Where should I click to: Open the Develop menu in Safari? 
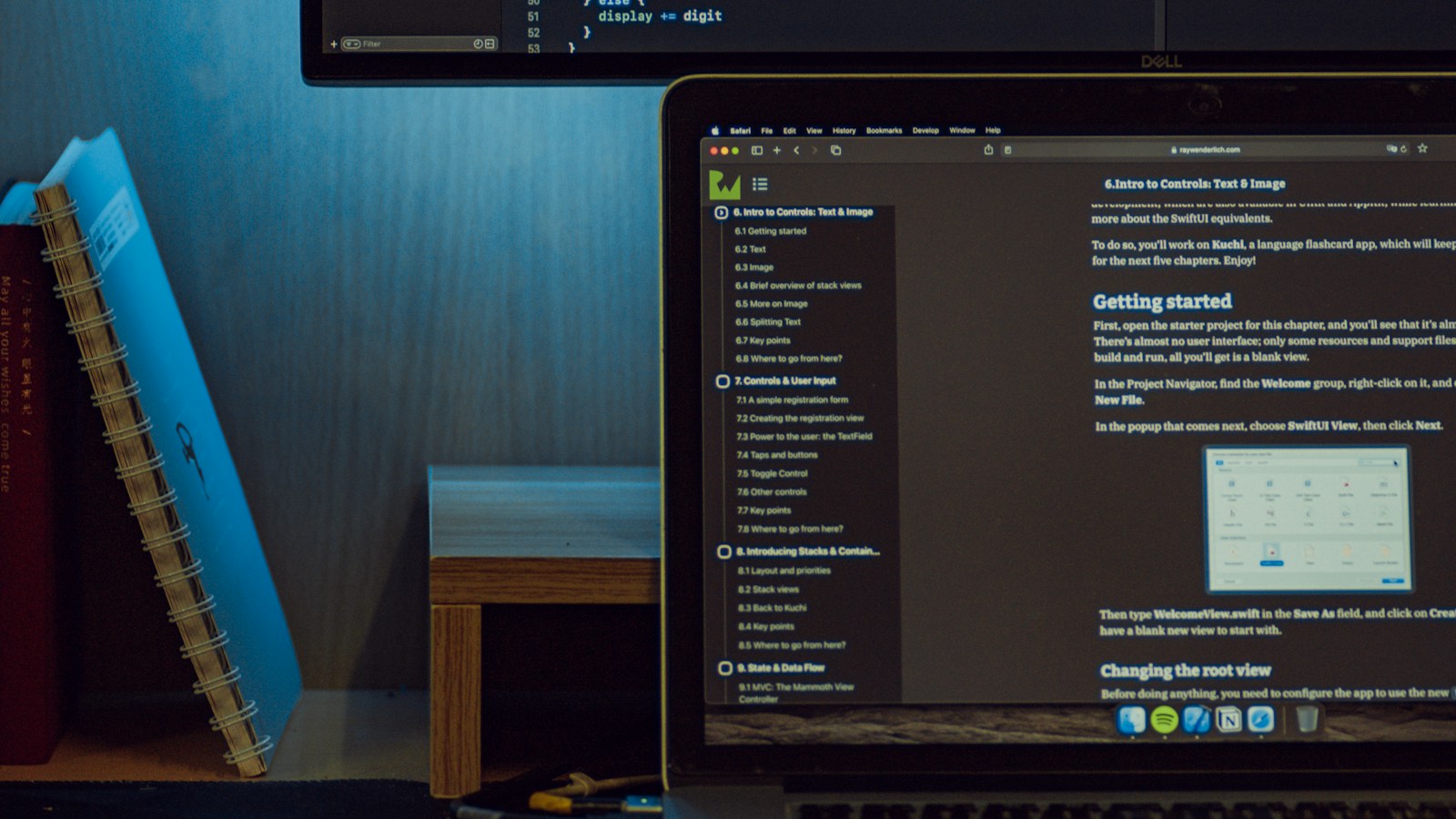click(x=925, y=130)
